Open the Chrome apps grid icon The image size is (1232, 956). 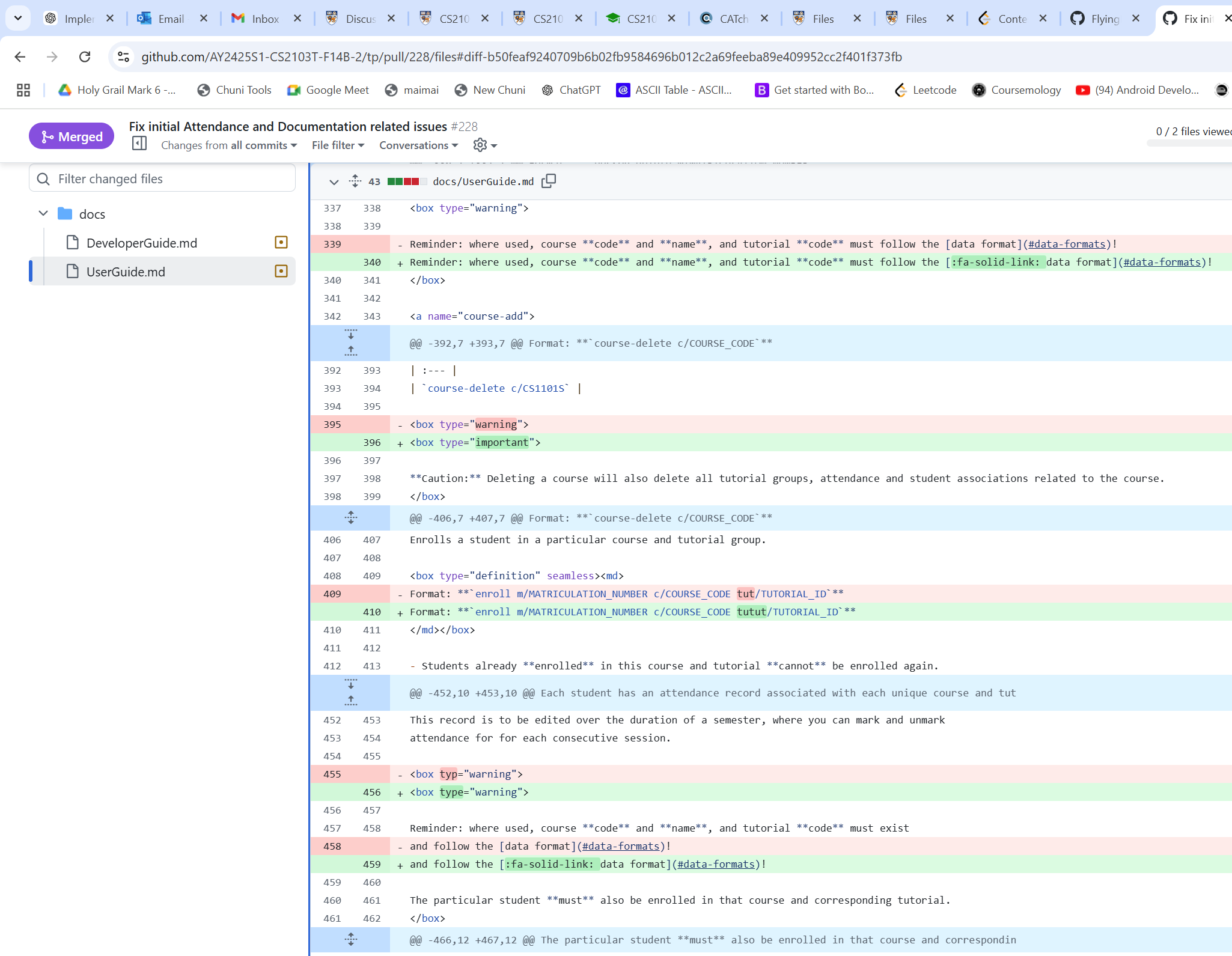tap(23, 90)
